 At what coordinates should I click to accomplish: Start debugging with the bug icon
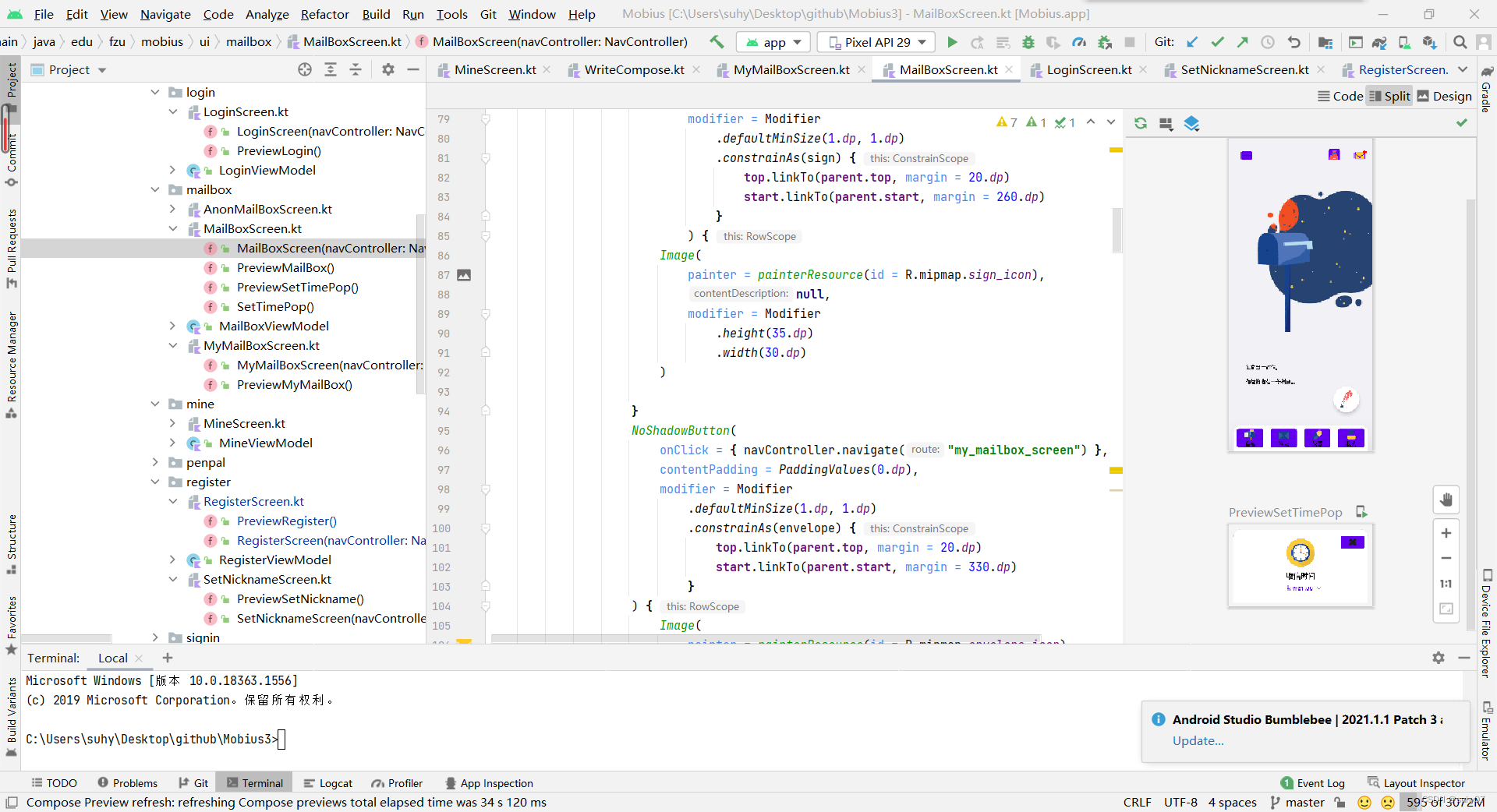1028,42
